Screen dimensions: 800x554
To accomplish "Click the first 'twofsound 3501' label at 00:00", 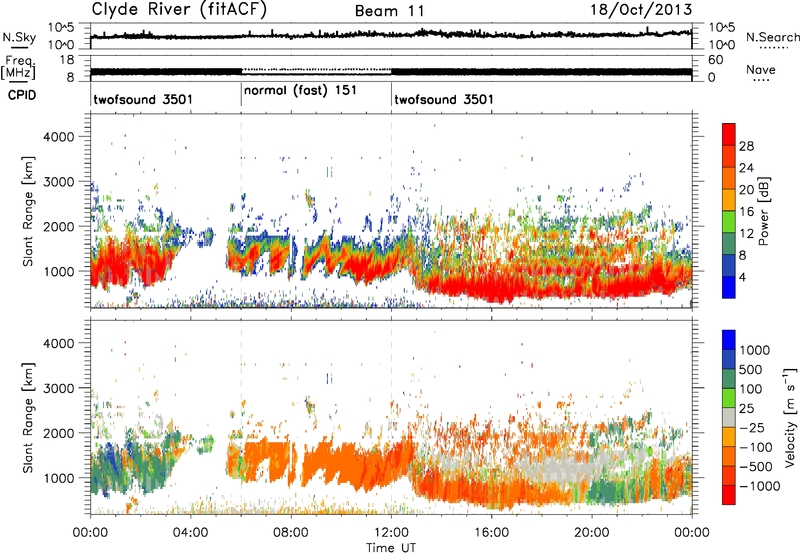I will tap(143, 99).
